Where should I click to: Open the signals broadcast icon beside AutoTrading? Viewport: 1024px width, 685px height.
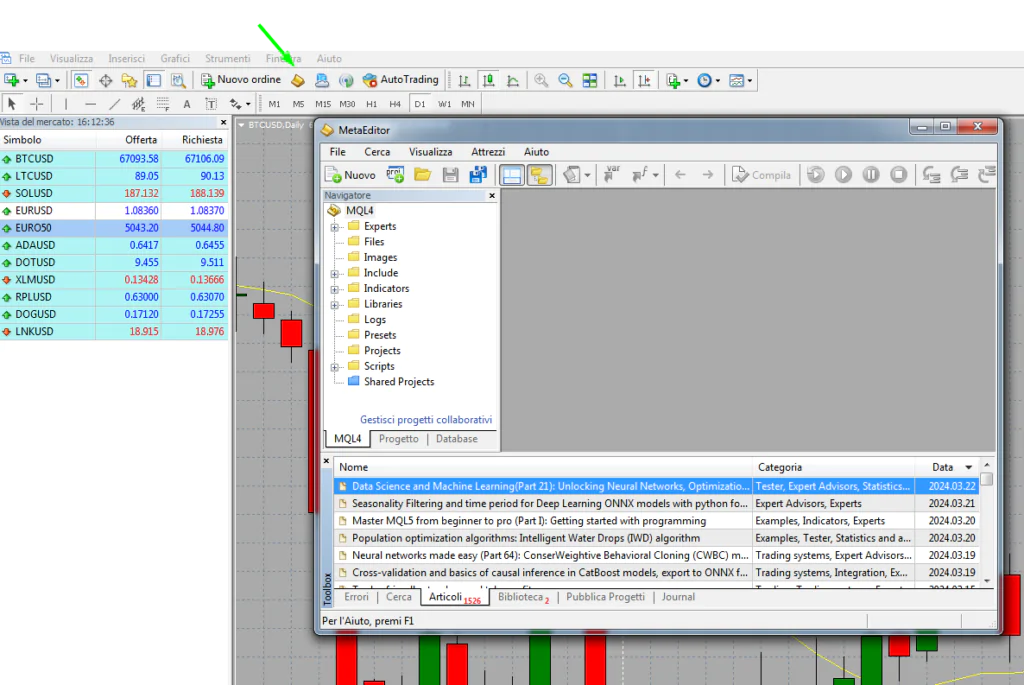tap(346, 80)
